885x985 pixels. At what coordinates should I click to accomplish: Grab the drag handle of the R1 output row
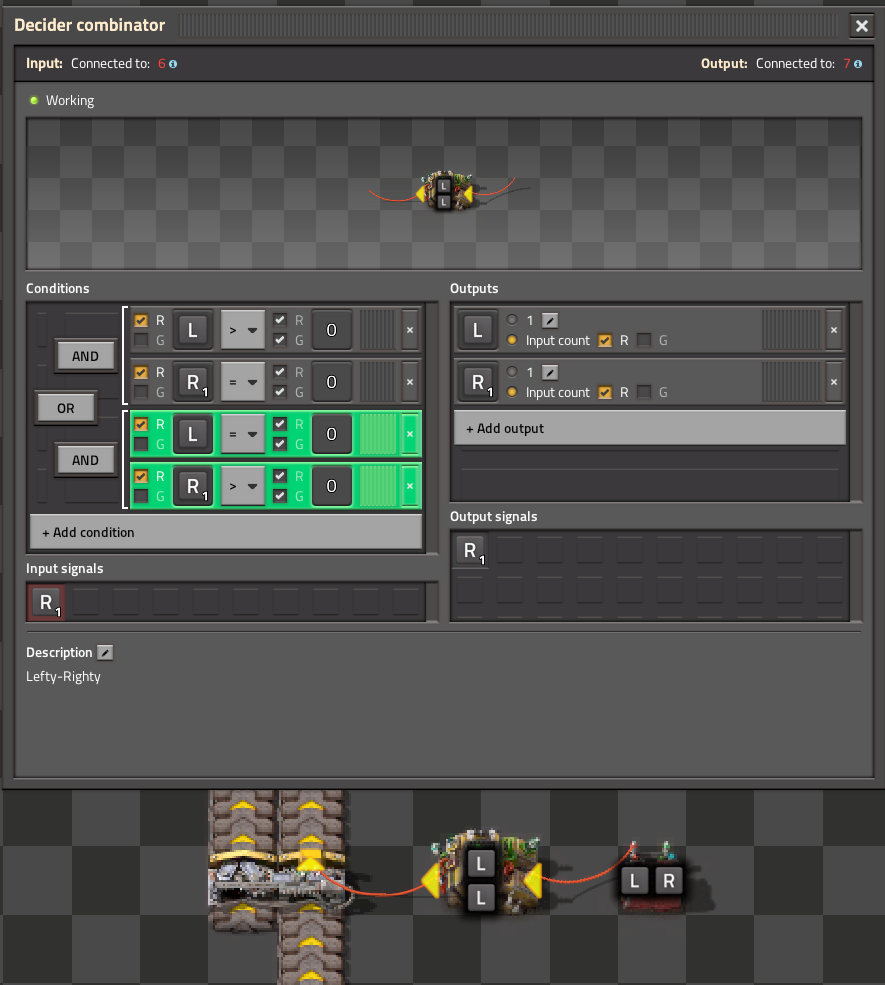(791, 382)
